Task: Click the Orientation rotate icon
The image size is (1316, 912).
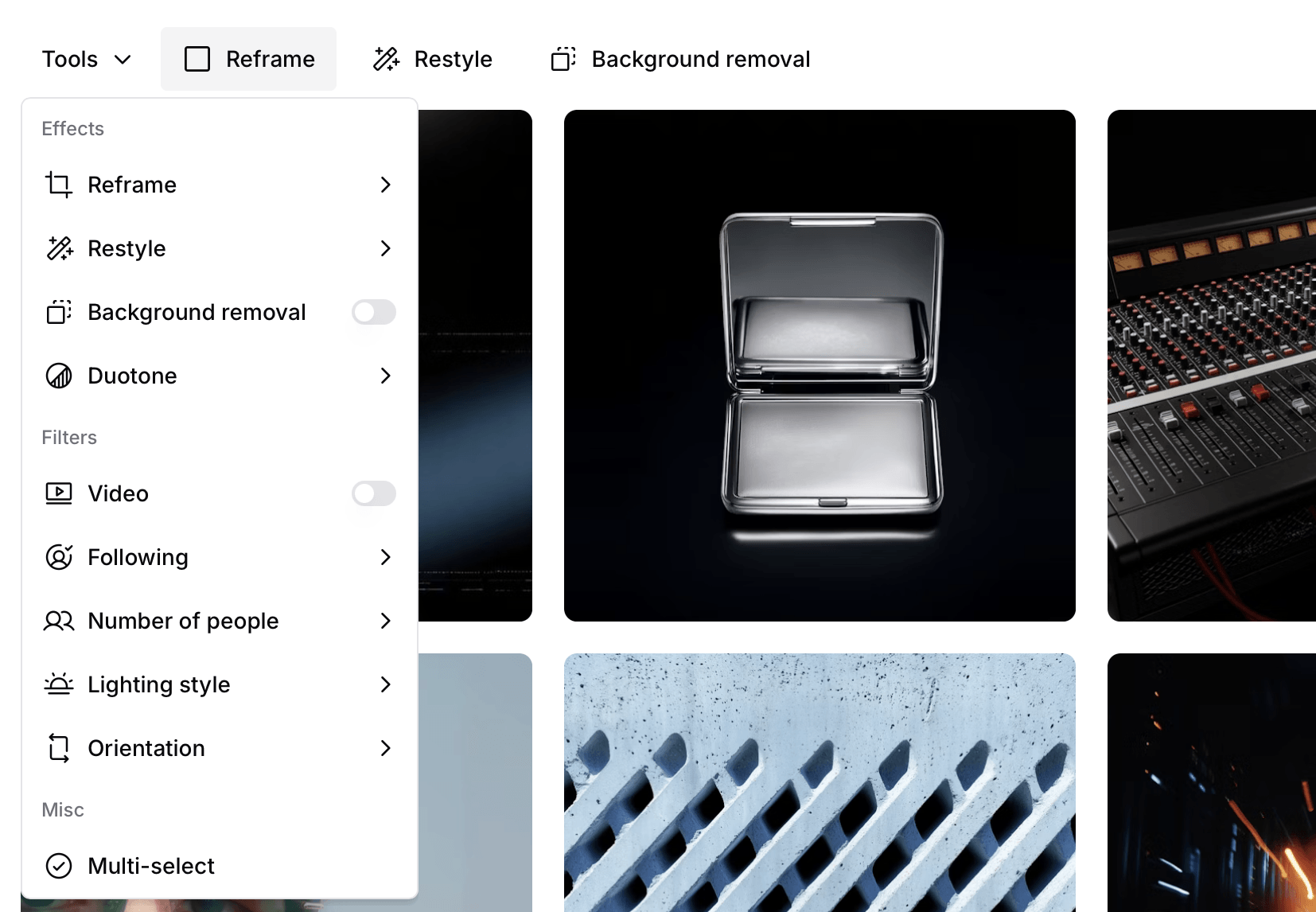Action: [59, 748]
